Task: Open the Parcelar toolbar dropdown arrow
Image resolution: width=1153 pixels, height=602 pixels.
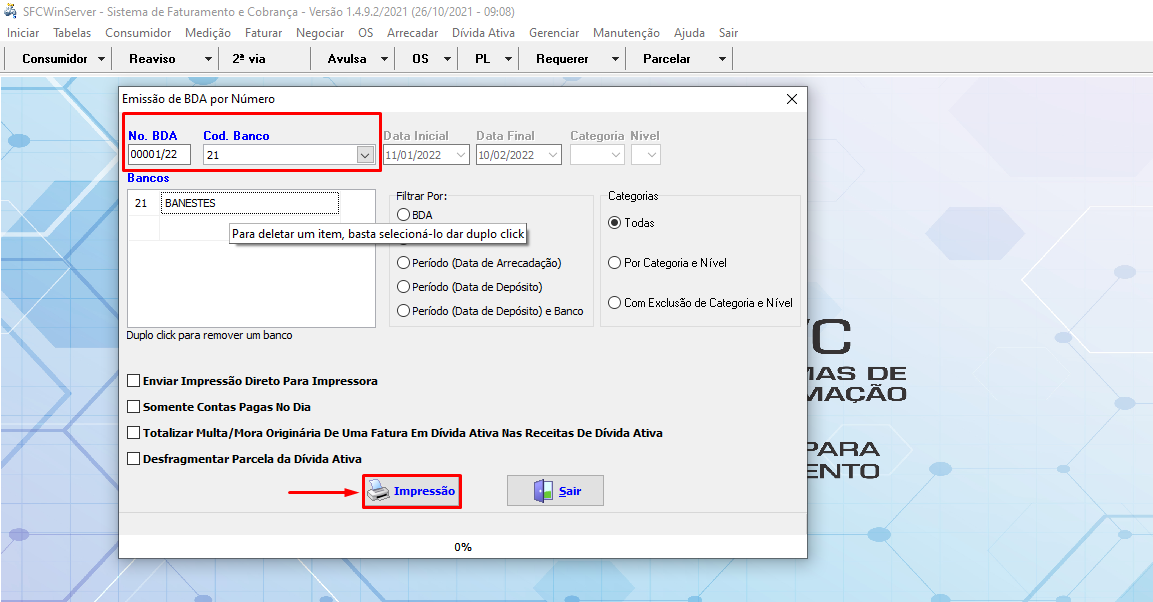Action: 722,59
